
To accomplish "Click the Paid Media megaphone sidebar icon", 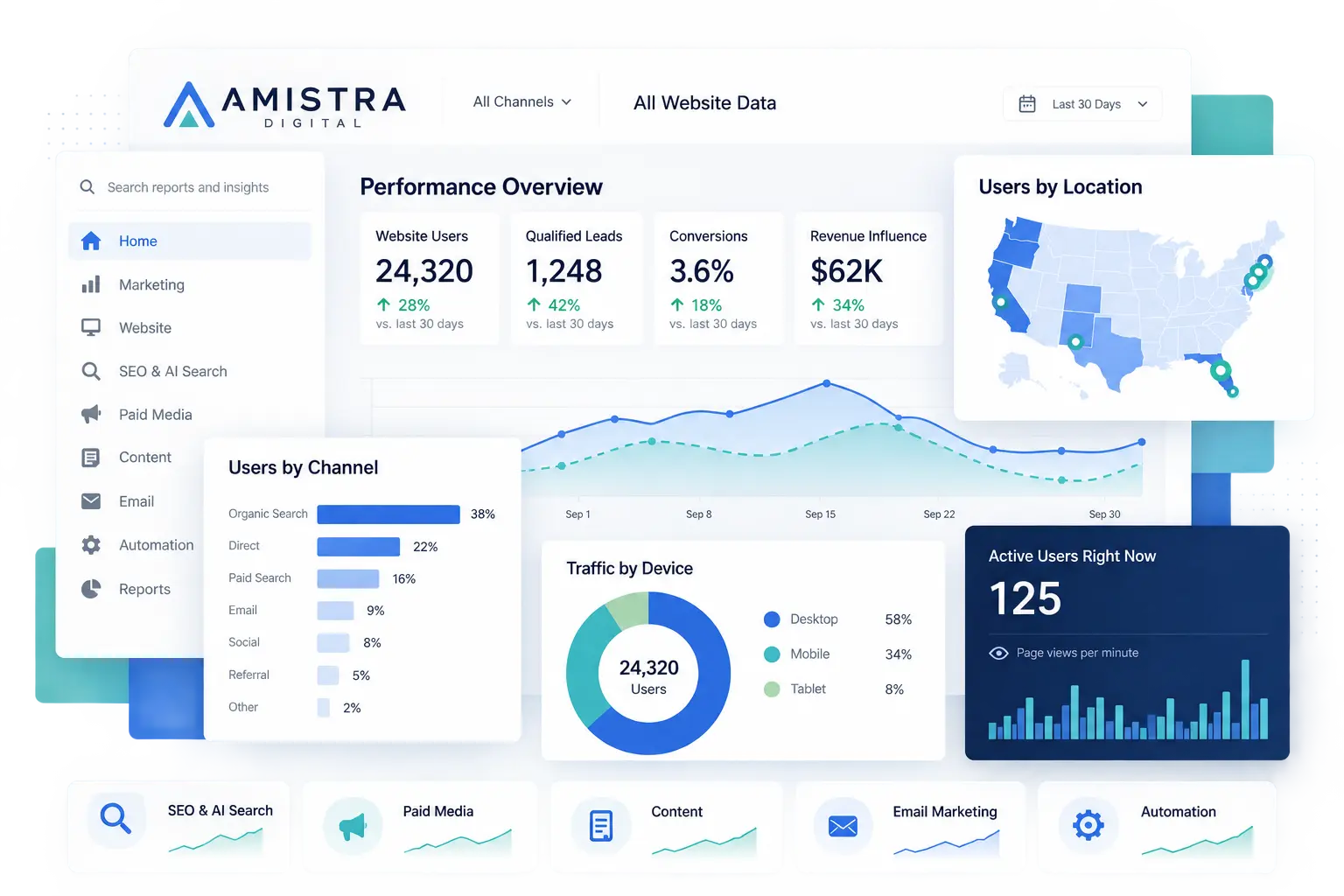I will pos(91,414).
